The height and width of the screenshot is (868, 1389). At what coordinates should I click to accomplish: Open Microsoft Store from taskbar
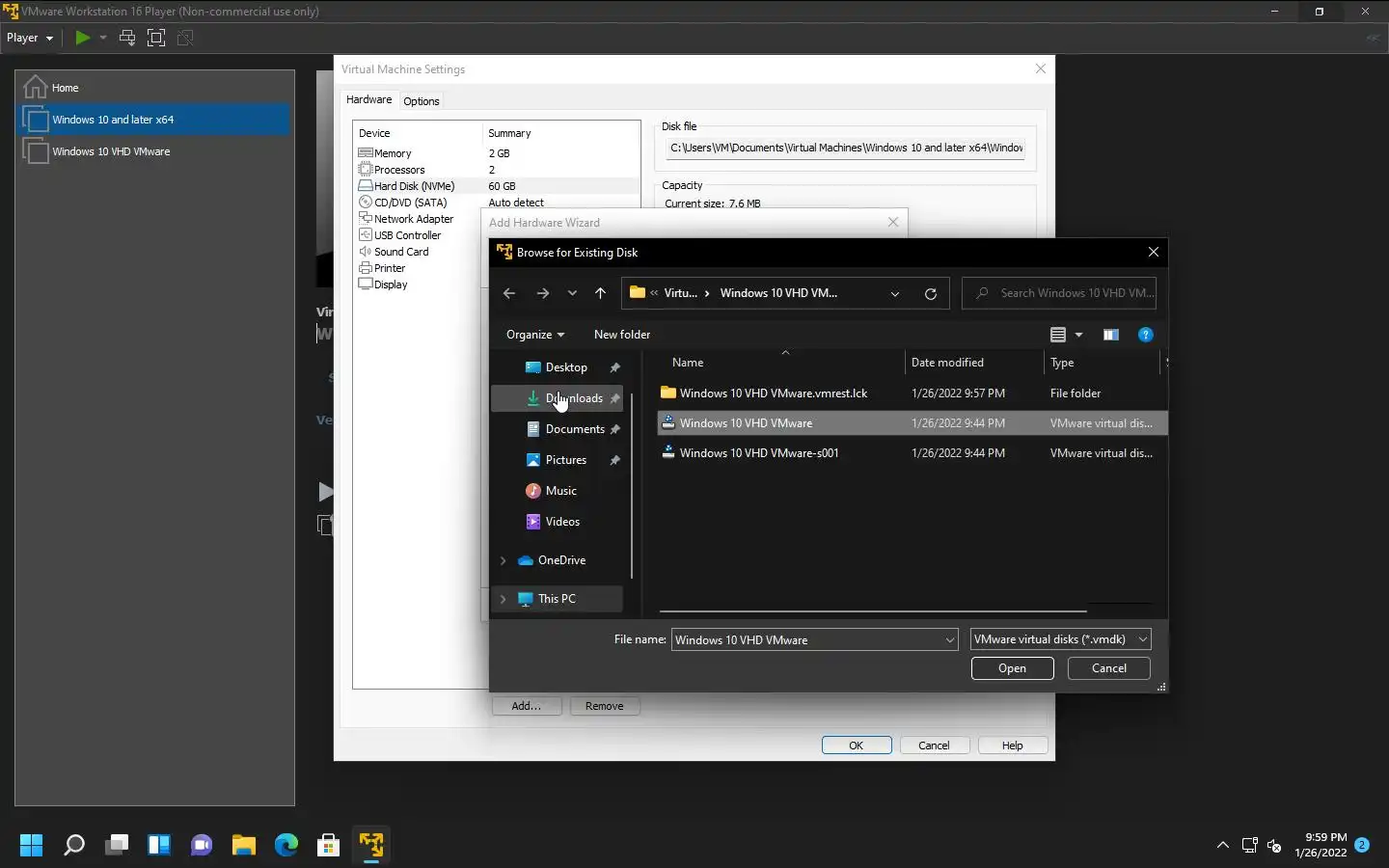coord(329,846)
